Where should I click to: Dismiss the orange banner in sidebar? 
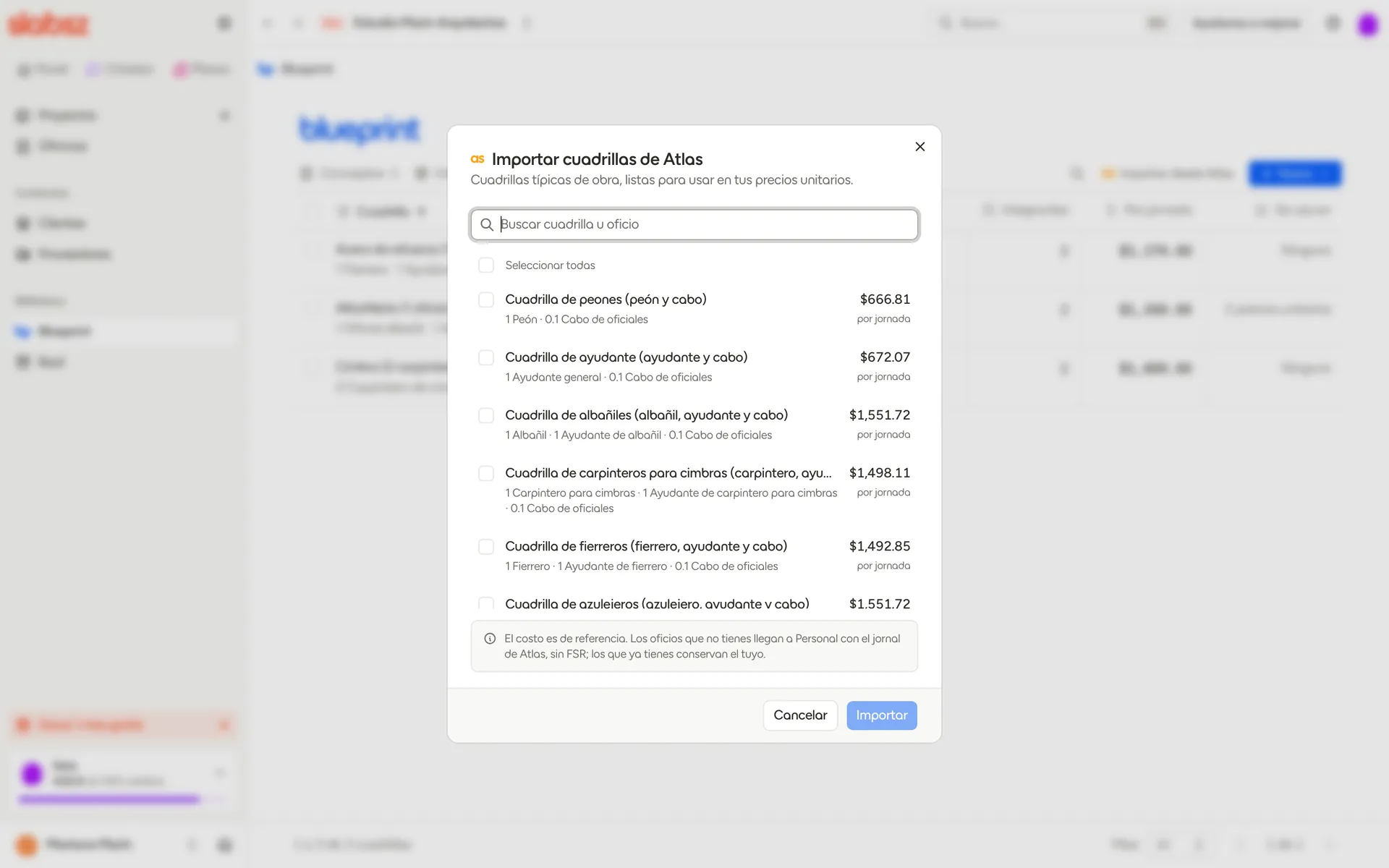point(224,725)
